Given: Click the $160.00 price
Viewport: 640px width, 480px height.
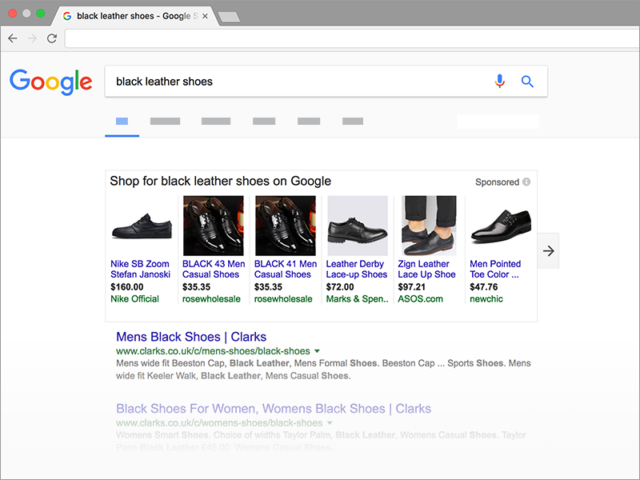Looking at the screenshot, I should (x=127, y=287).
